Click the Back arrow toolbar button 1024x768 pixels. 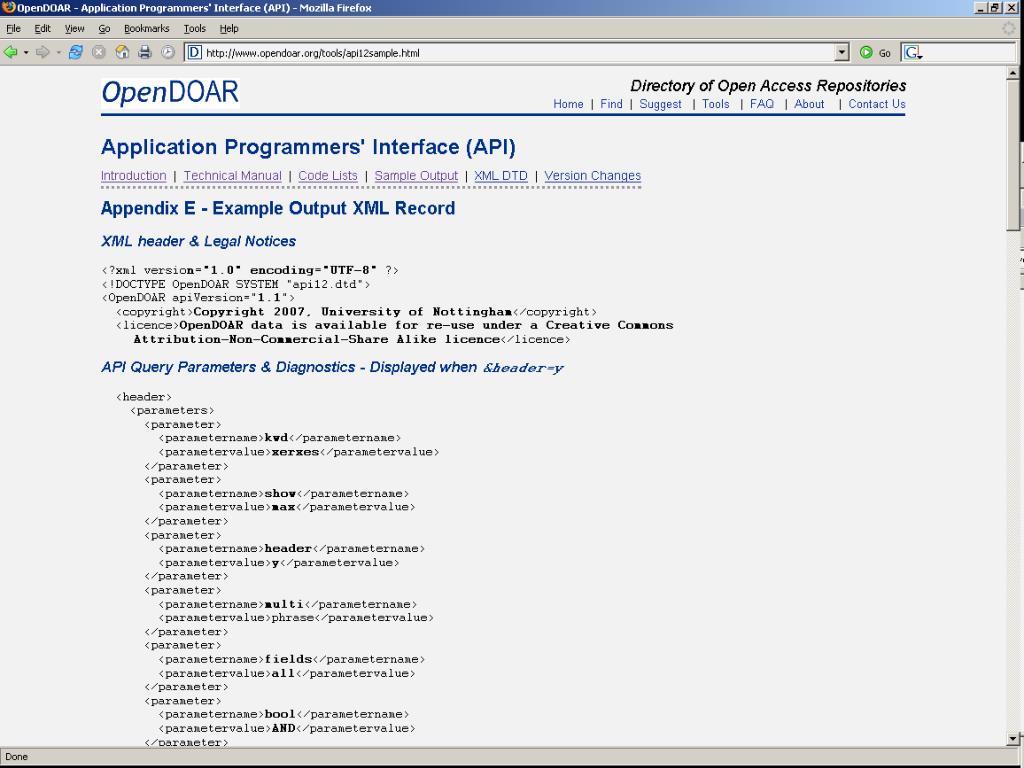pyautogui.click(x=10, y=52)
